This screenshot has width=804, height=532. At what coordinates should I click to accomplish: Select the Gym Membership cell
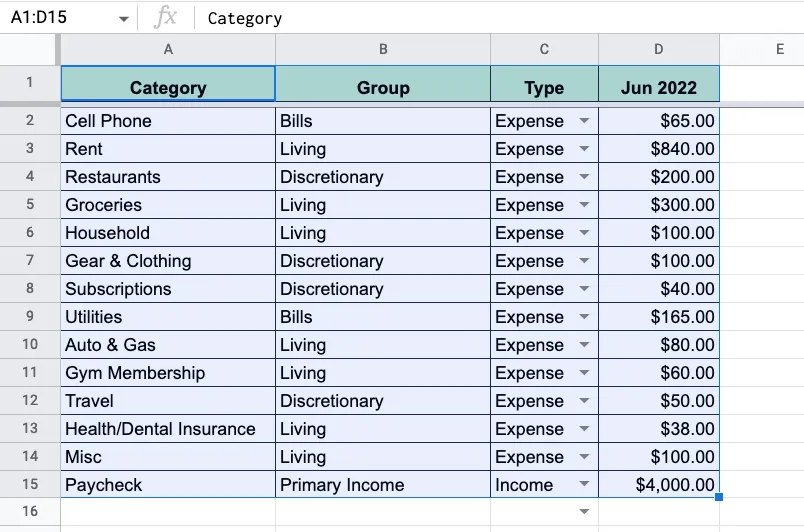point(168,373)
